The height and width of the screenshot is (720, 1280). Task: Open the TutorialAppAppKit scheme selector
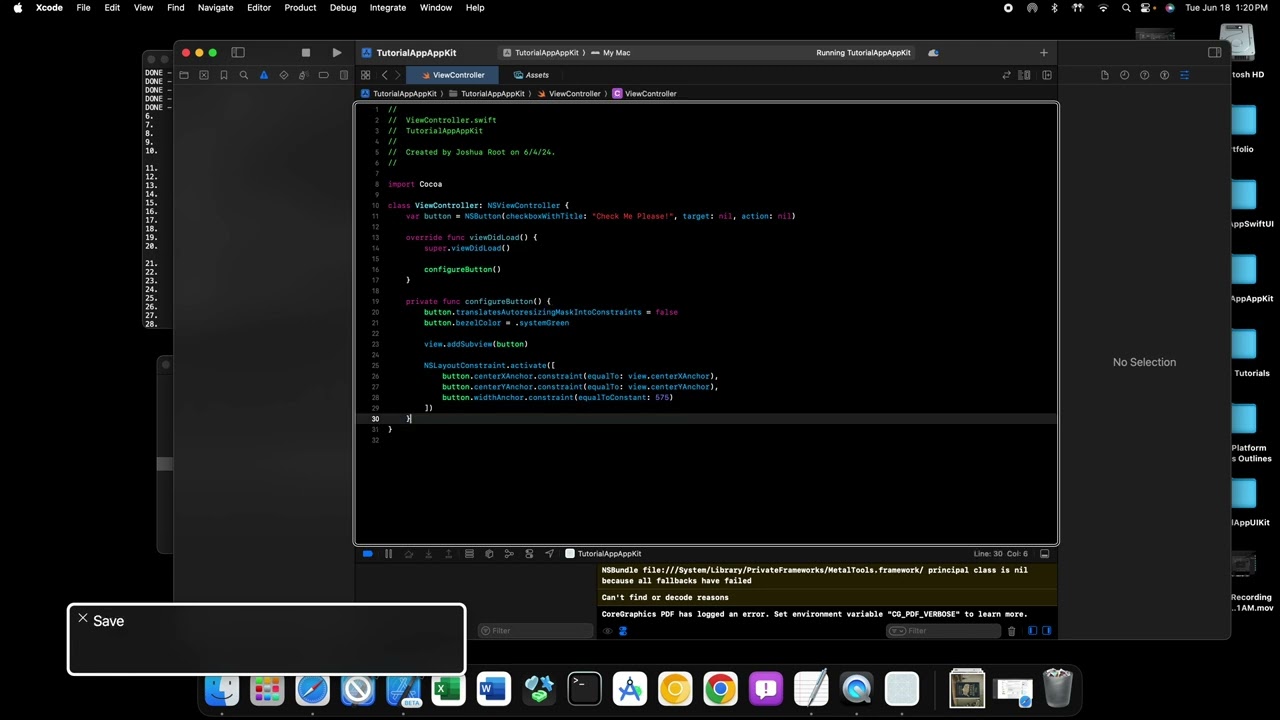coord(541,53)
